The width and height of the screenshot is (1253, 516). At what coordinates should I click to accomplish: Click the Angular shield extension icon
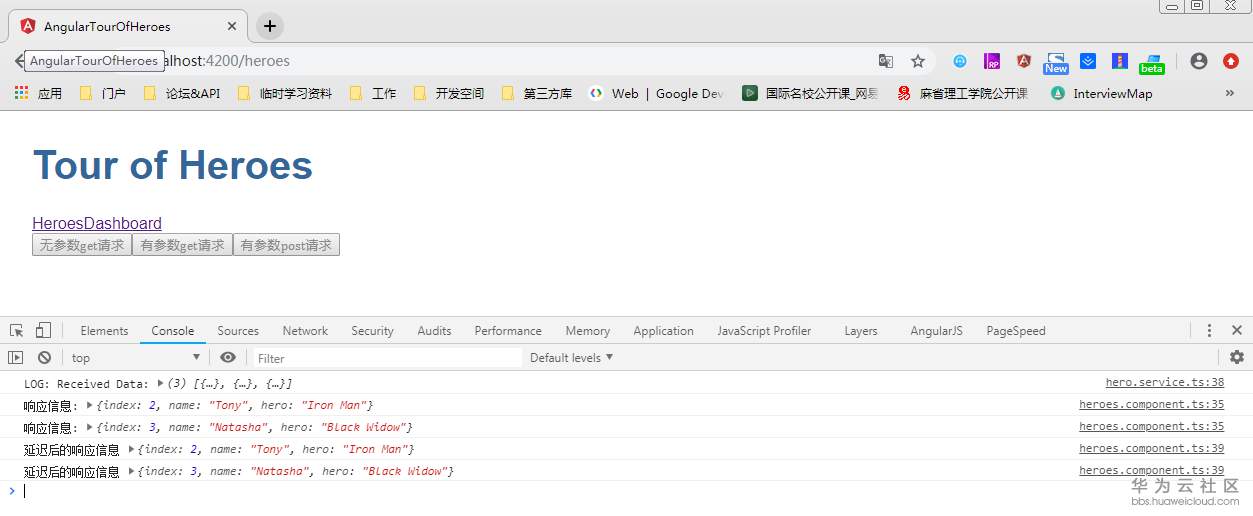pos(1023,61)
